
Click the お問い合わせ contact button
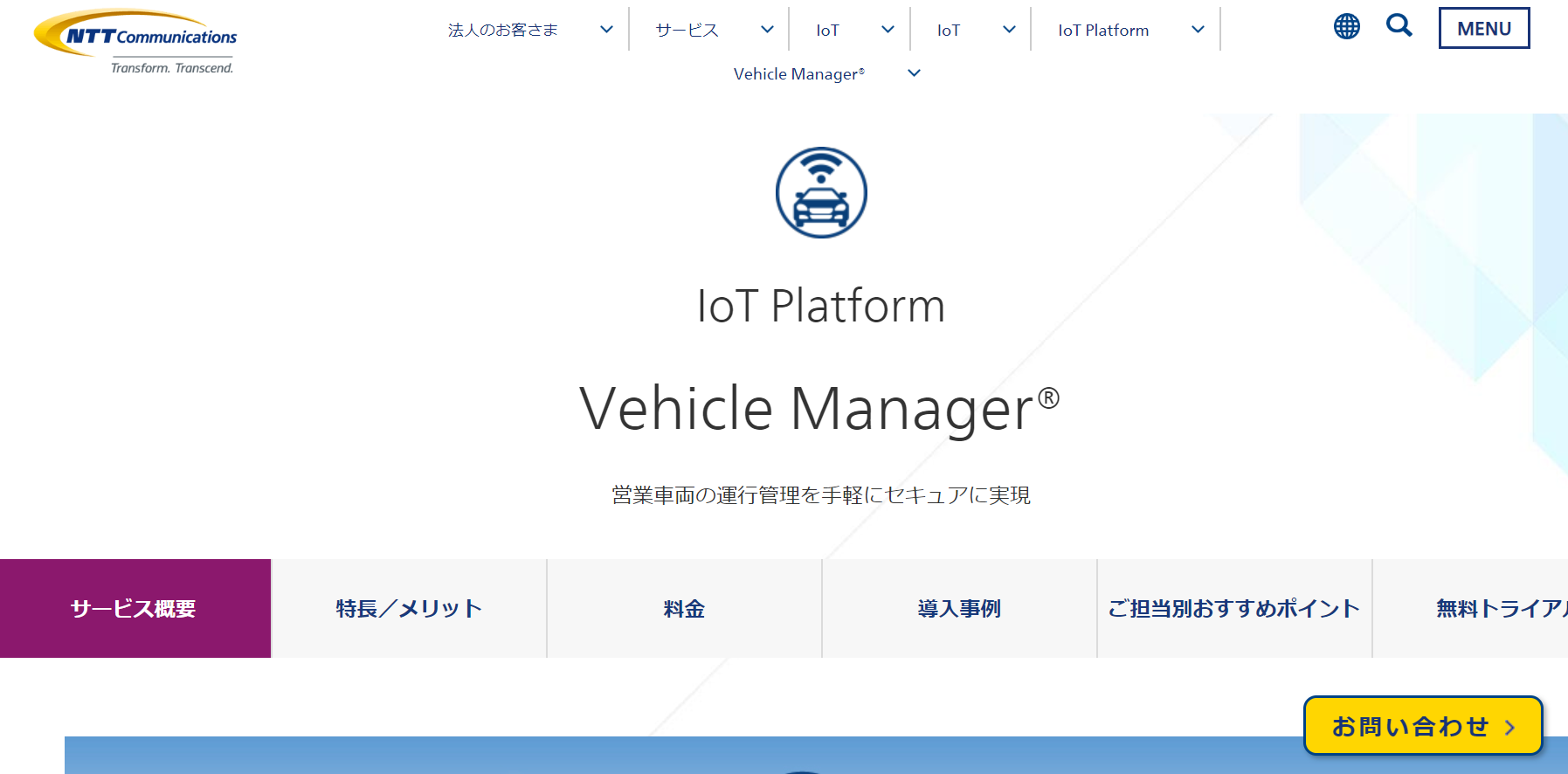[1423, 725]
